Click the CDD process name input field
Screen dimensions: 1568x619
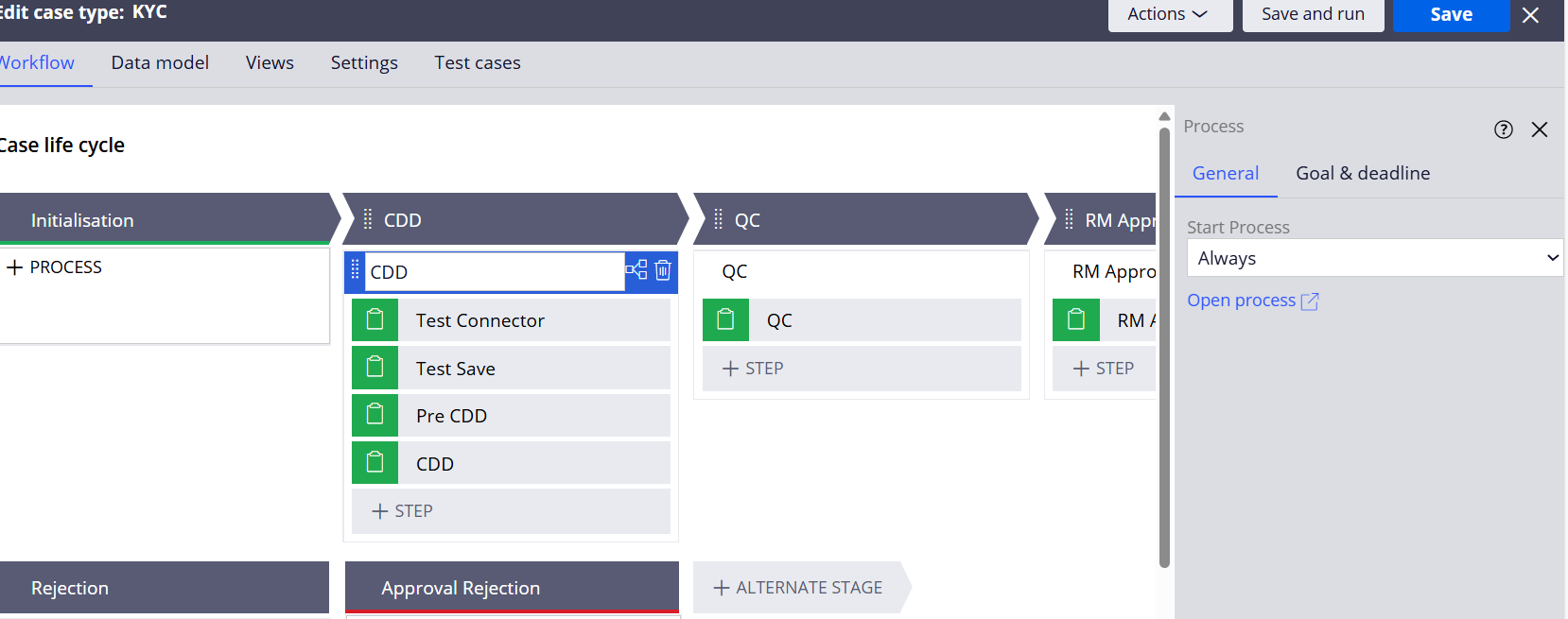[x=492, y=271]
